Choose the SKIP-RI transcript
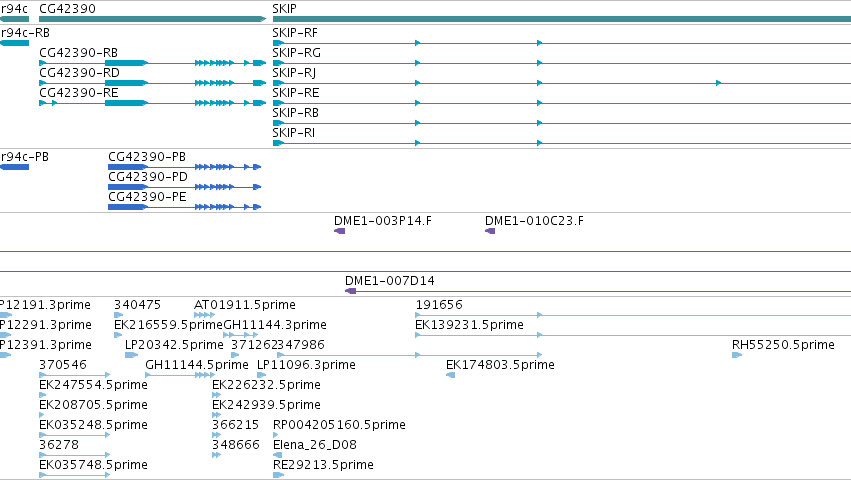Image resolution: width=851 pixels, height=480 pixels. pos(294,133)
